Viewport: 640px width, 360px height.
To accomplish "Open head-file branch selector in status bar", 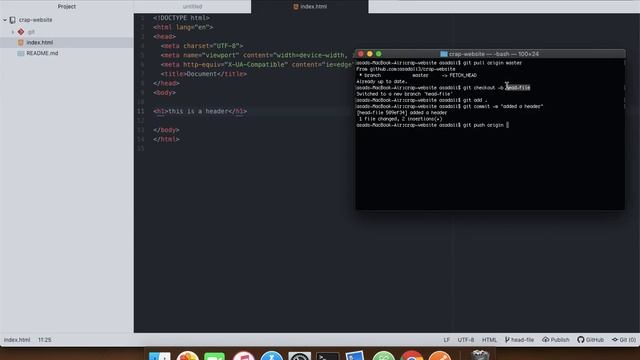I will 519,340.
